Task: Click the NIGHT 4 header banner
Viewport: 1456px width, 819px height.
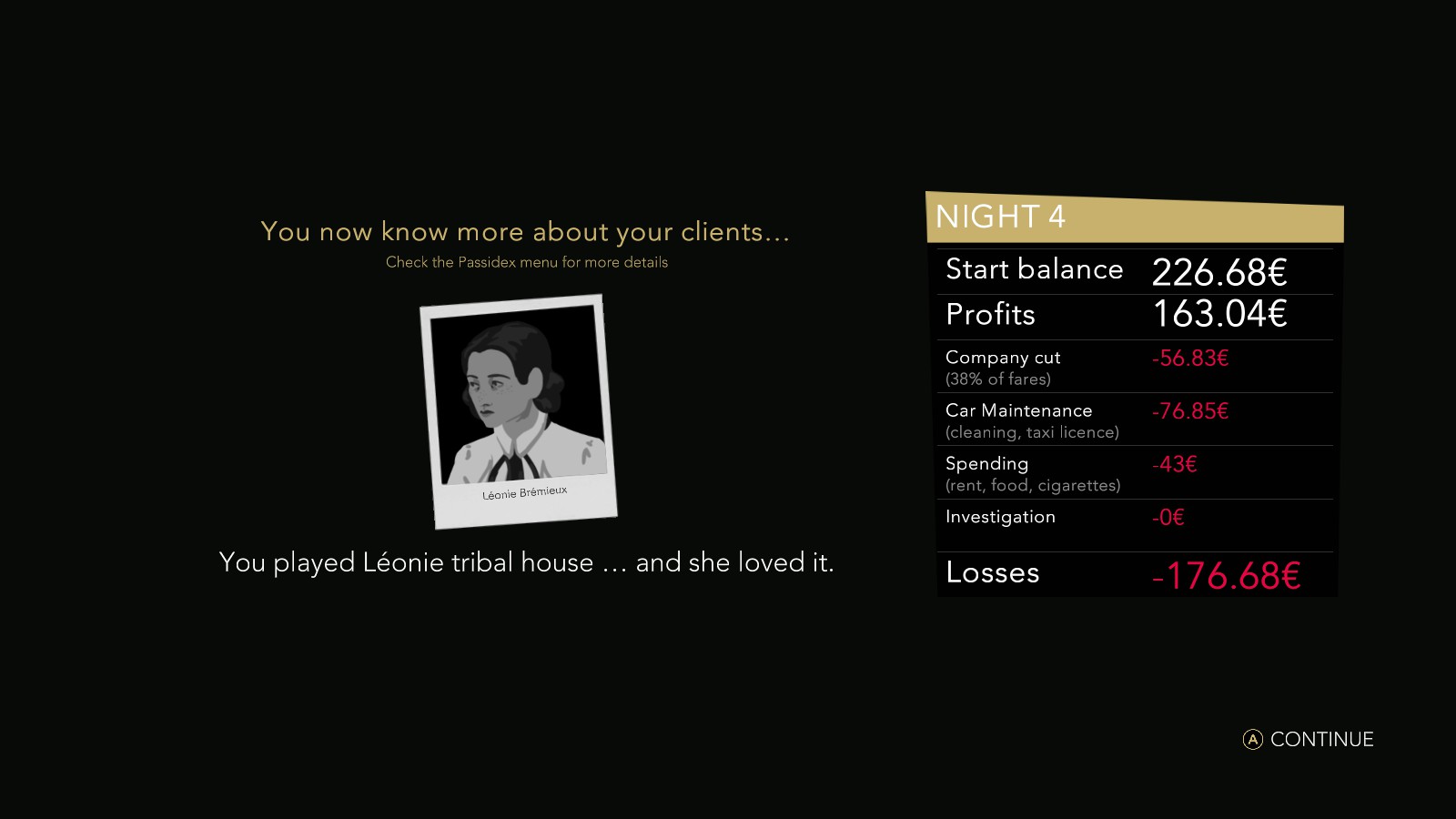Action: (1134, 217)
